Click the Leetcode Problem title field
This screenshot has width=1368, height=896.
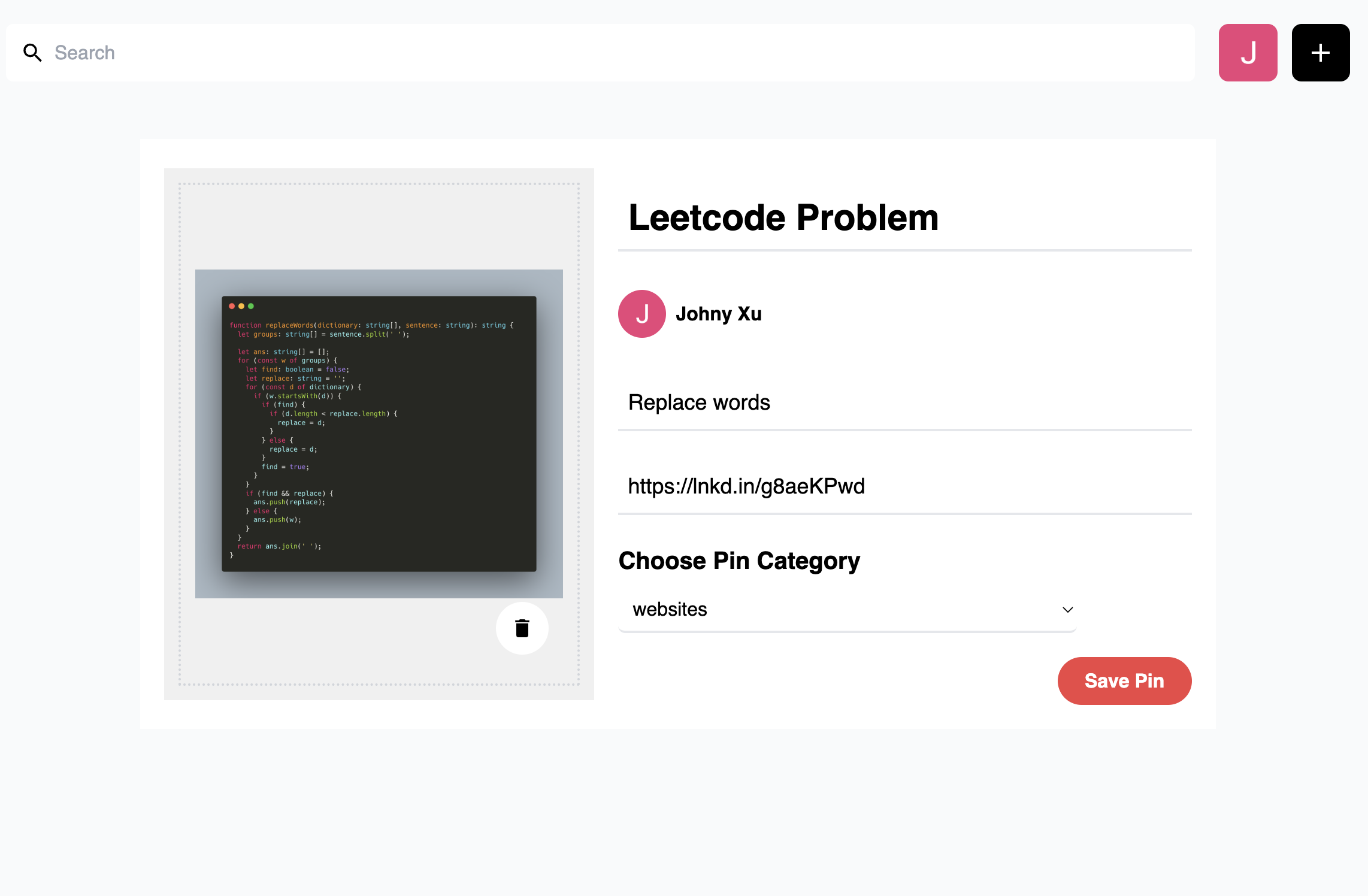pyautogui.click(x=904, y=217)
